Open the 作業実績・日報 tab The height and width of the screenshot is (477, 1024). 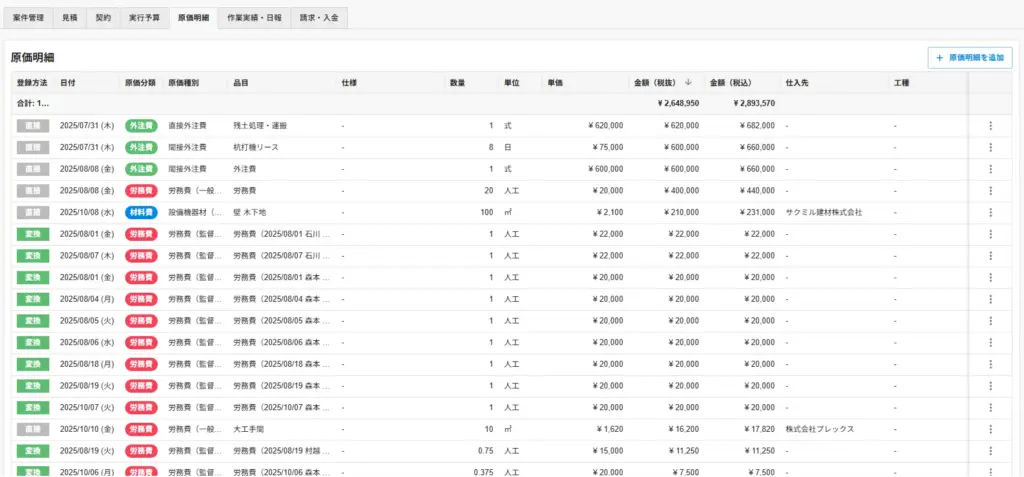[x=254, y=18]
